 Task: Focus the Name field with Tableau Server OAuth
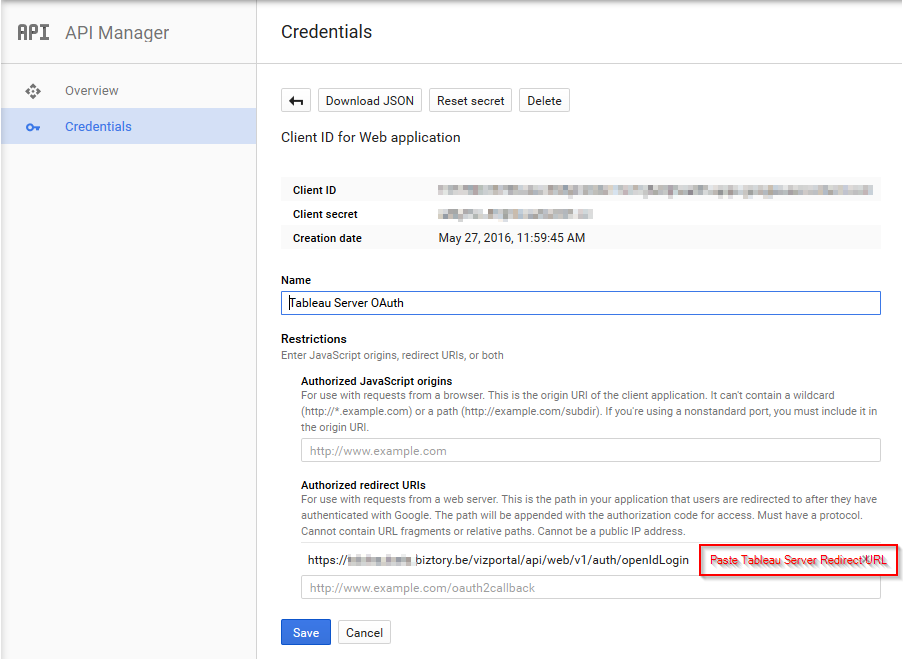(580, 303)
